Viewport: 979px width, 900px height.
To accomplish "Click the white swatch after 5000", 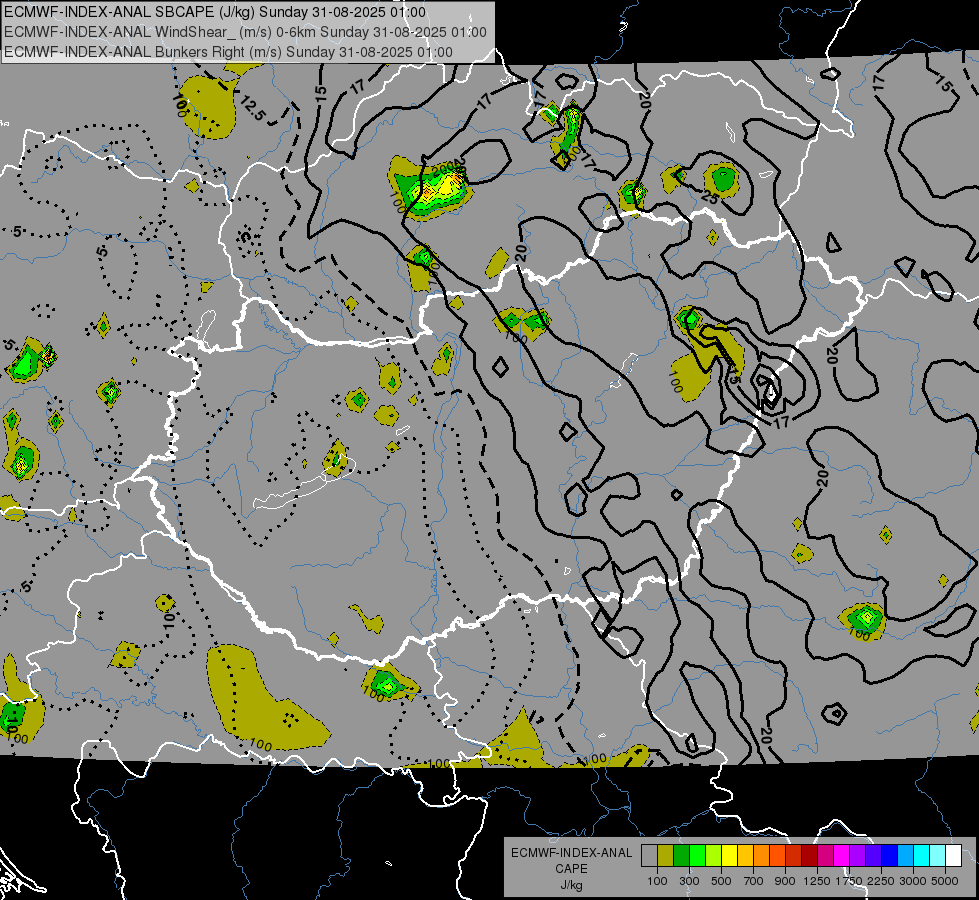I will point(953,855).
